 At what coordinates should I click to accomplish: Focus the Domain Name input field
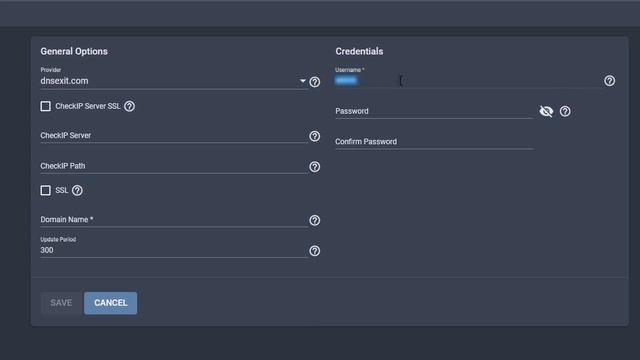coord(174,220)
